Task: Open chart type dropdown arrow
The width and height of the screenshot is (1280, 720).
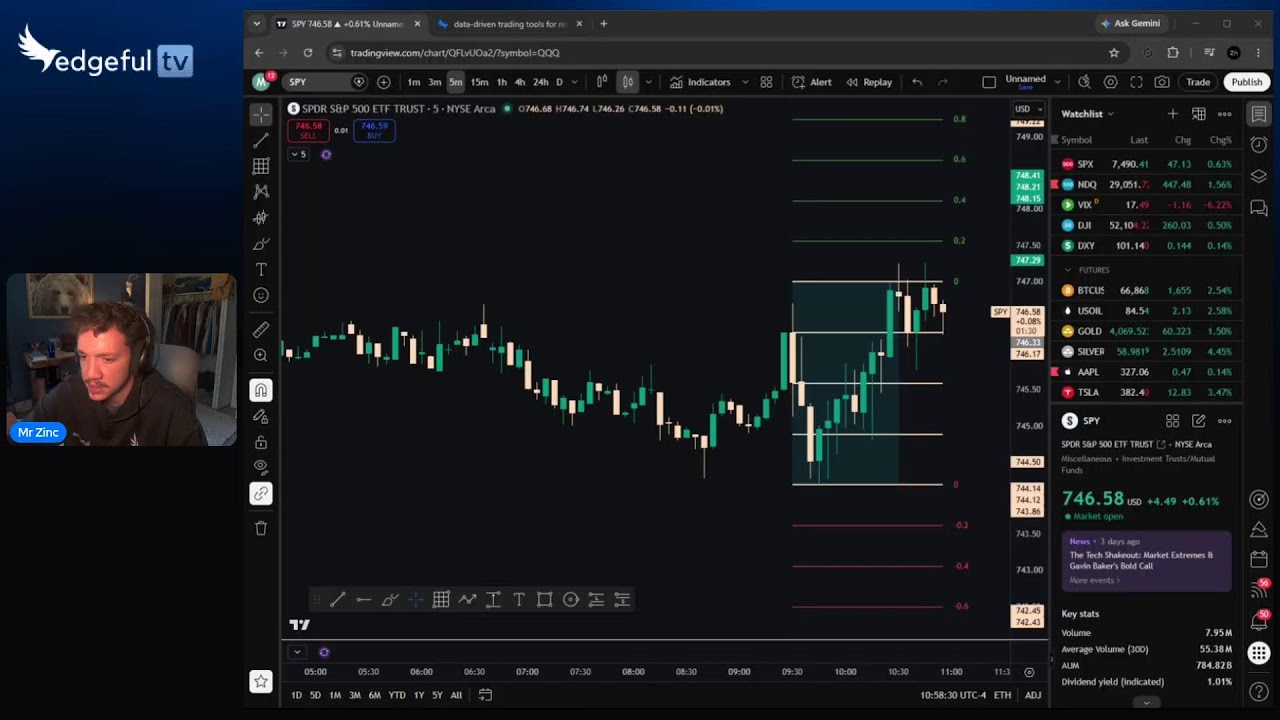Action: tap(648, 82)
